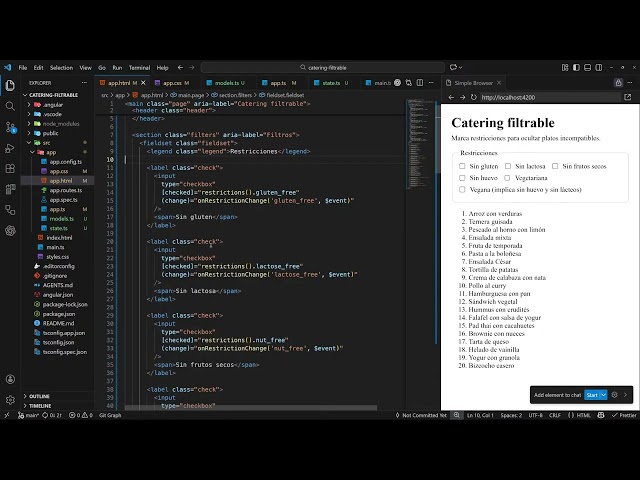Open the Terminal menu

[x=139, y=68]
